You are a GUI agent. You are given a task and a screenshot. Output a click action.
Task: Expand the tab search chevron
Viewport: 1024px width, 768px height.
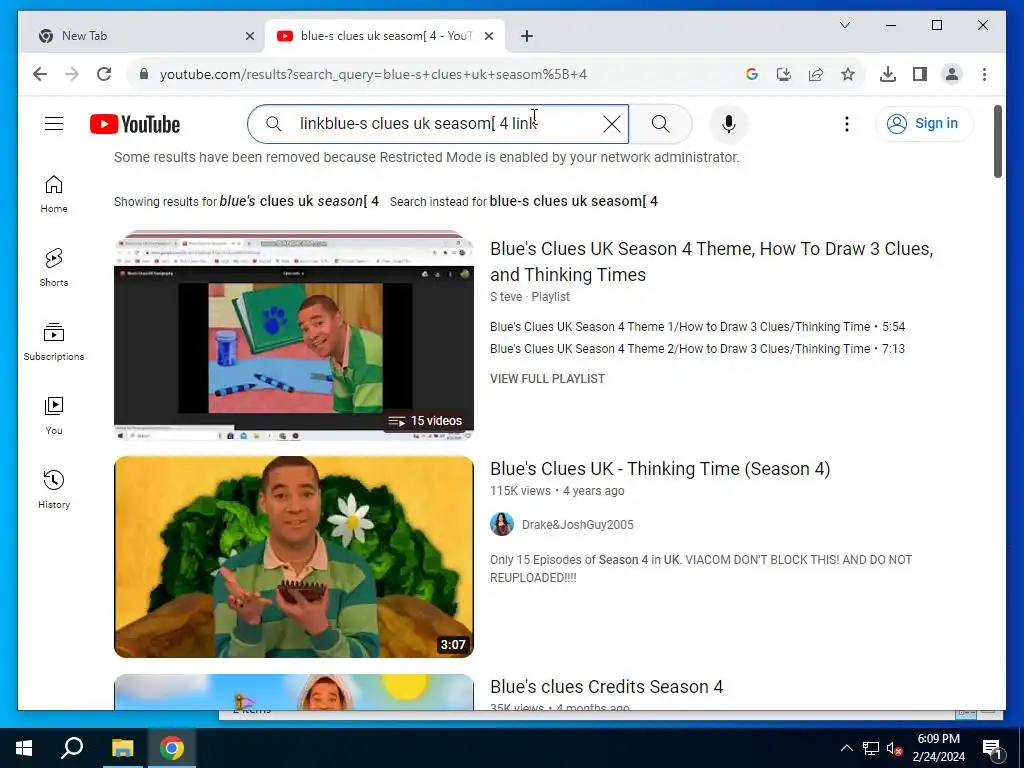(844, 25)
